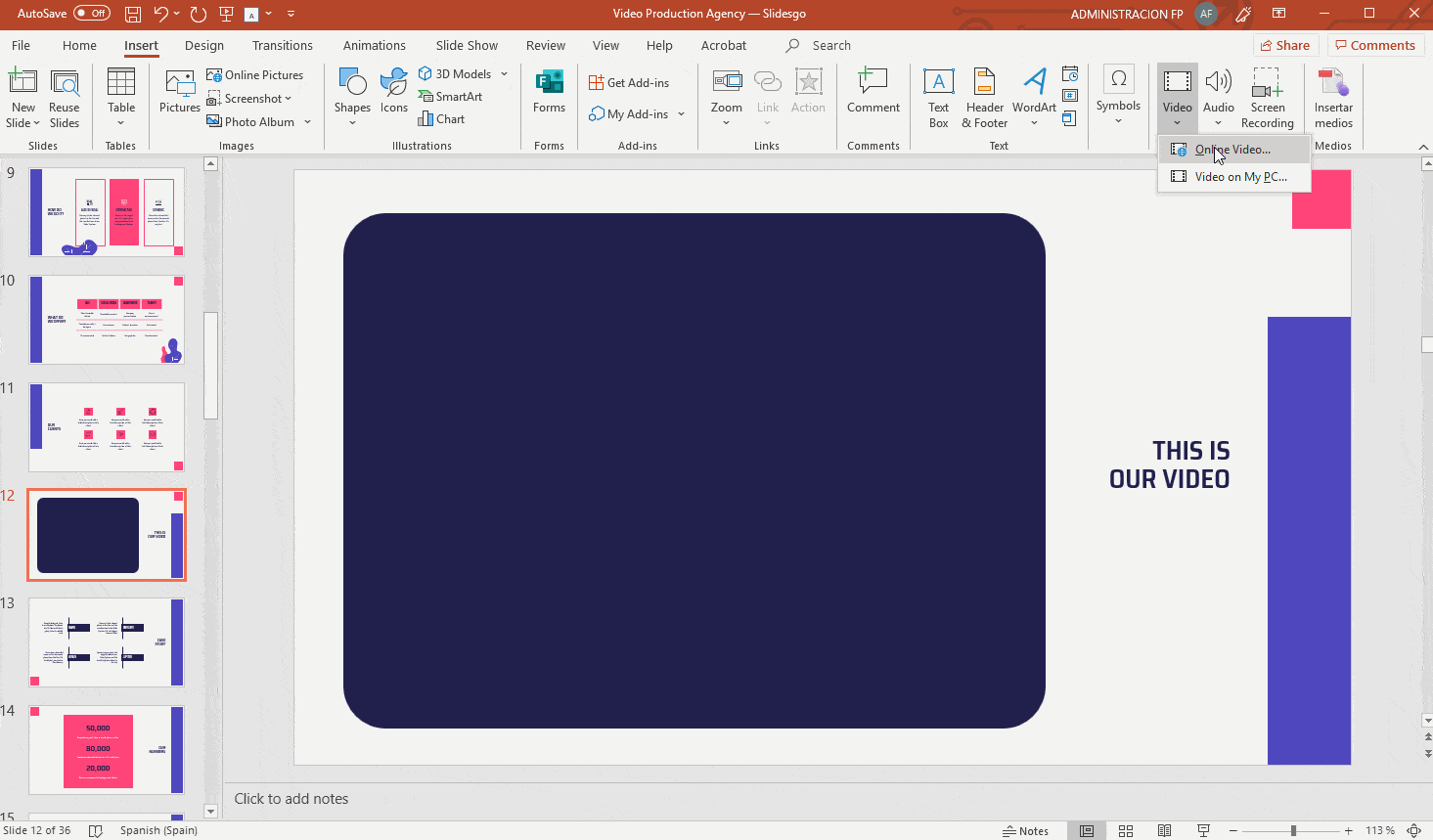Select slide 13 thumbnail
The width and height of the screenshot is (1433, 840).
[106, 642]
